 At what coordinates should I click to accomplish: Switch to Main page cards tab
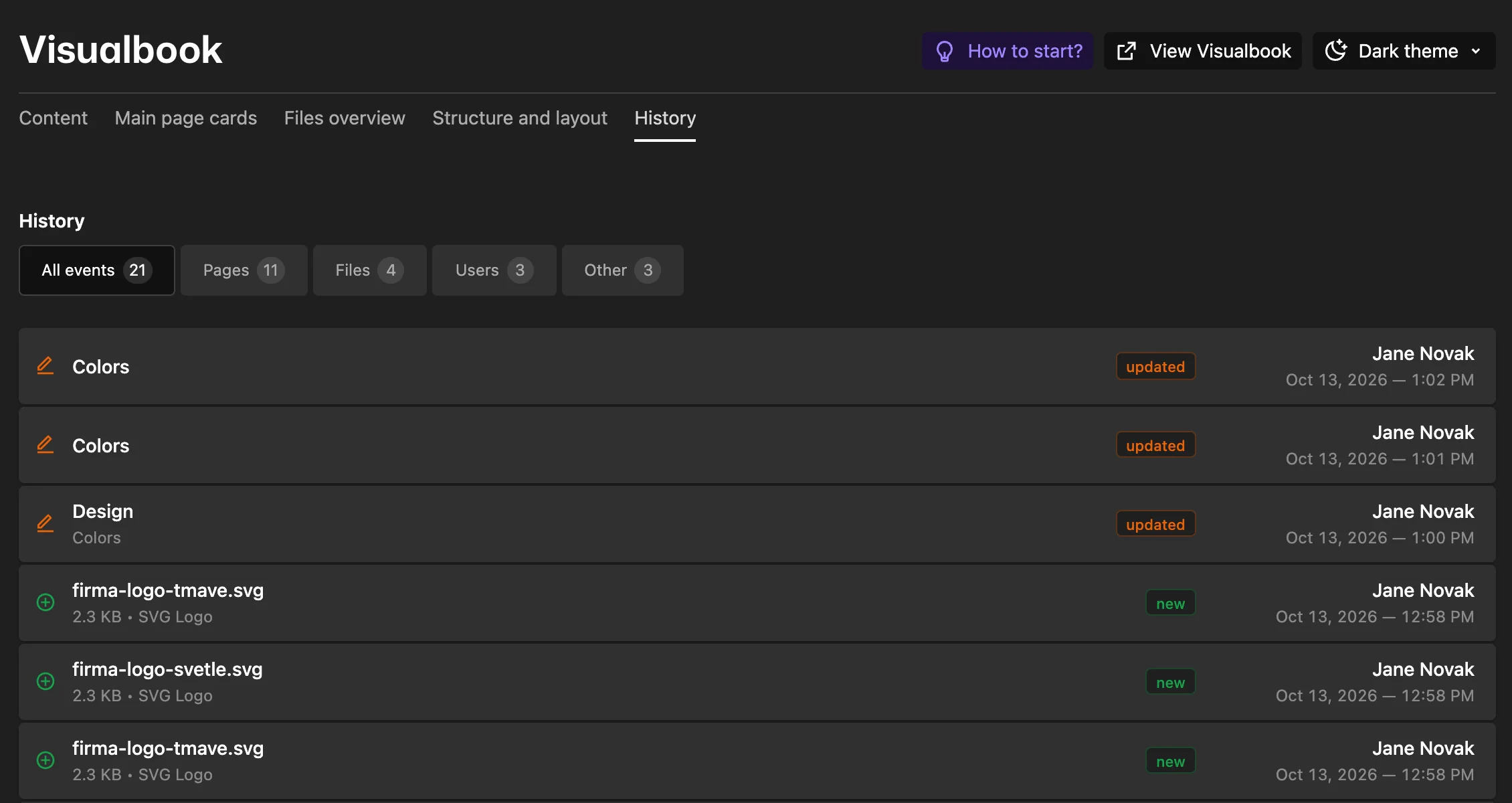(186, 118)
